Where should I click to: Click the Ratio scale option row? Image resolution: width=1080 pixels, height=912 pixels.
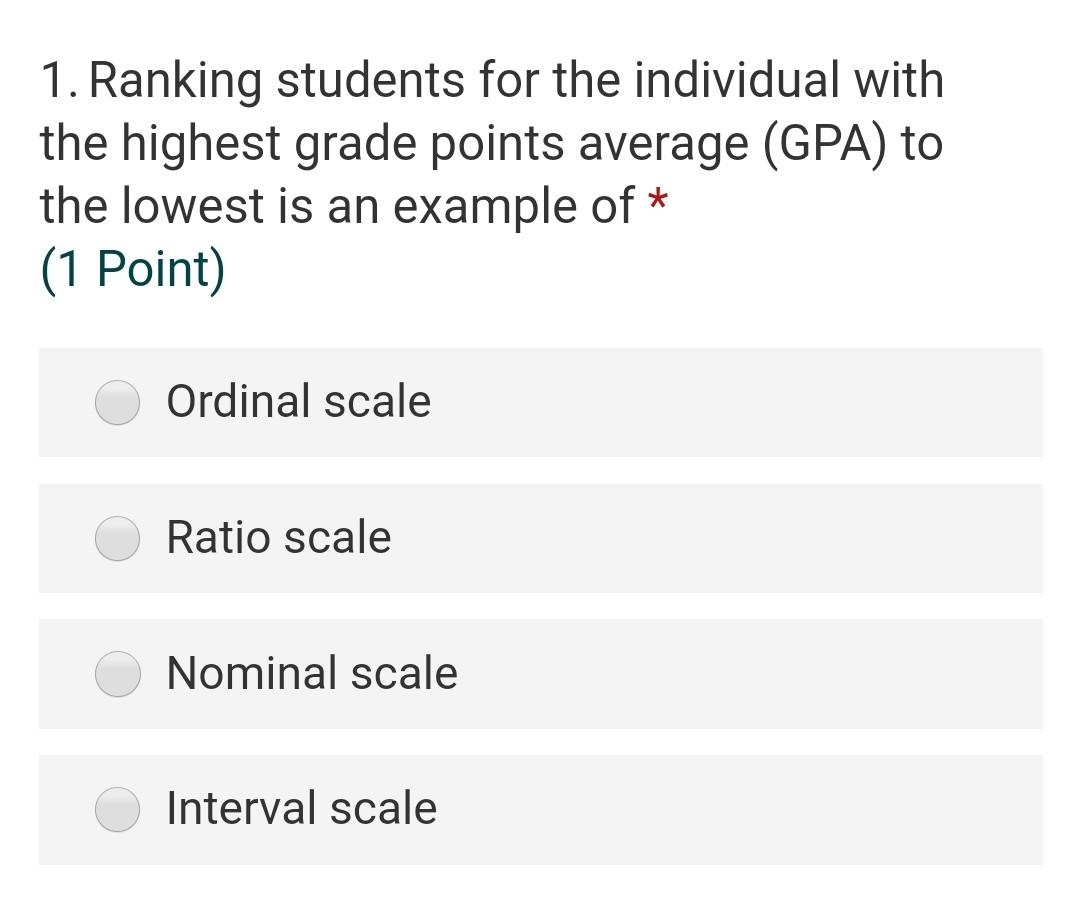coord(540,539)
